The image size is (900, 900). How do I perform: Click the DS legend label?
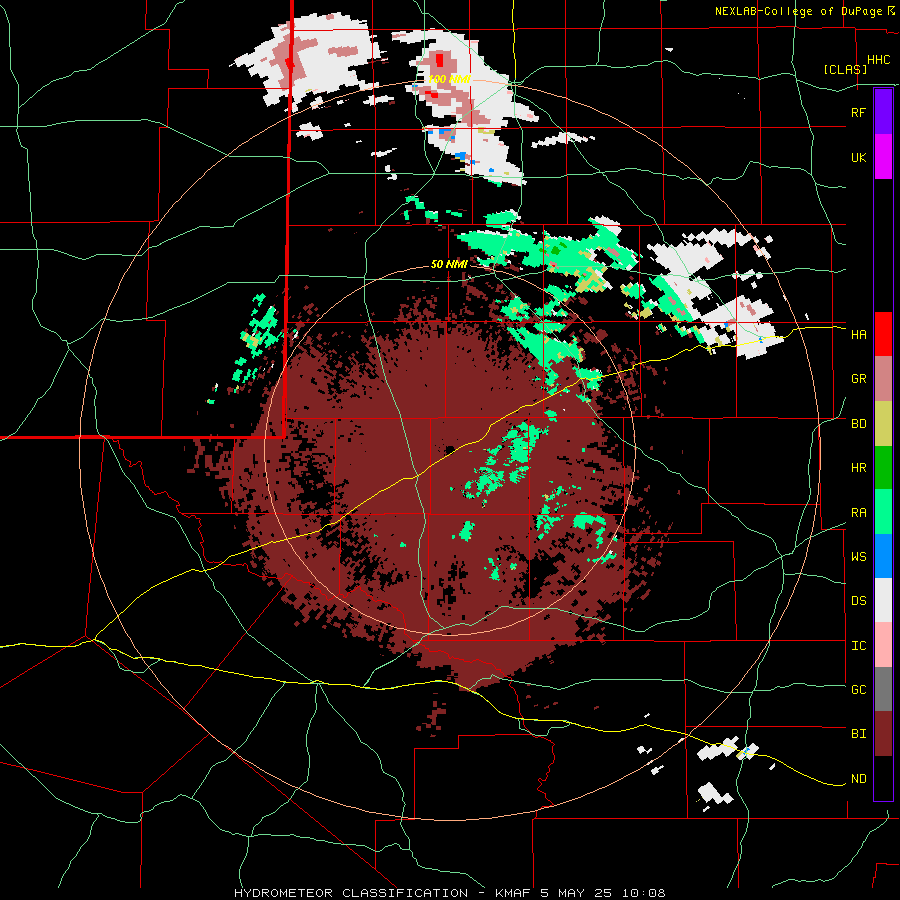point(858,601)
